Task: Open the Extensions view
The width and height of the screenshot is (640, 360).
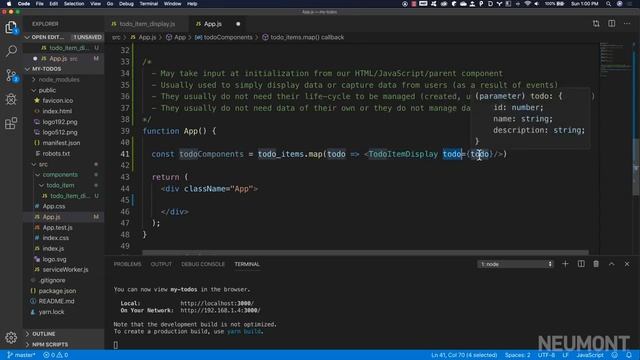Action: pos(11,123)
